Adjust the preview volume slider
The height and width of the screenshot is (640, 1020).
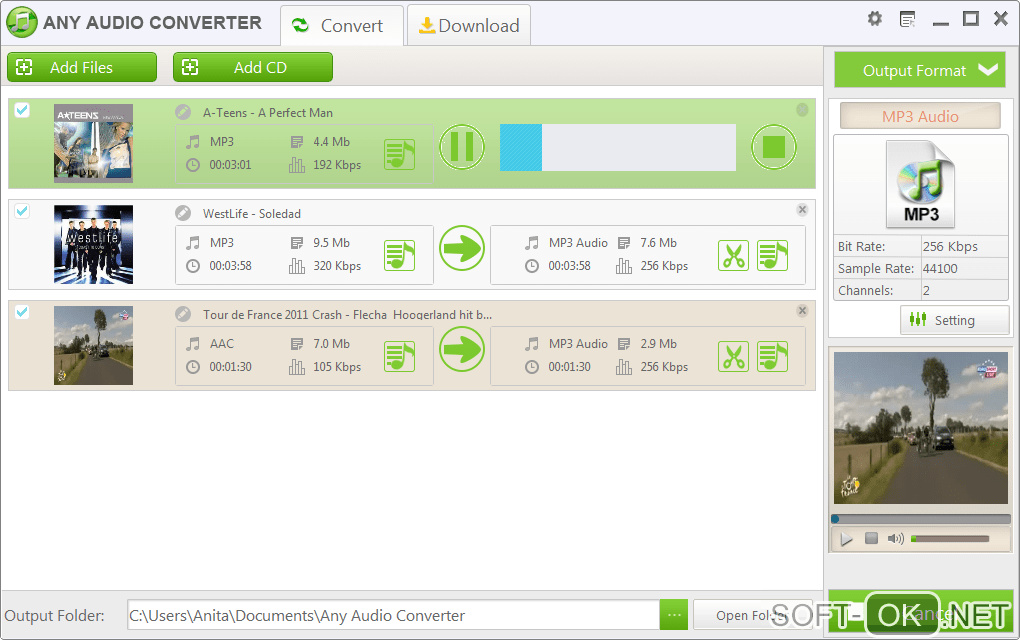950,539
